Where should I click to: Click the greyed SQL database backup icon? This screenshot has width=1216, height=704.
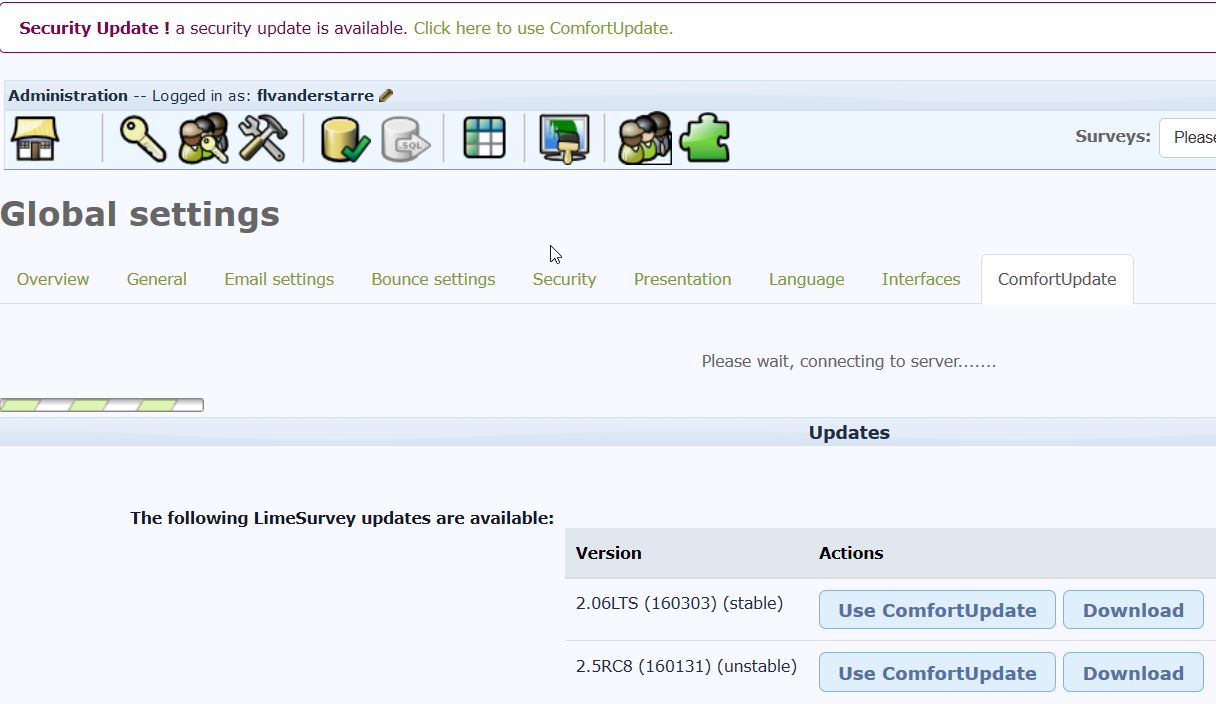[405, 138]
